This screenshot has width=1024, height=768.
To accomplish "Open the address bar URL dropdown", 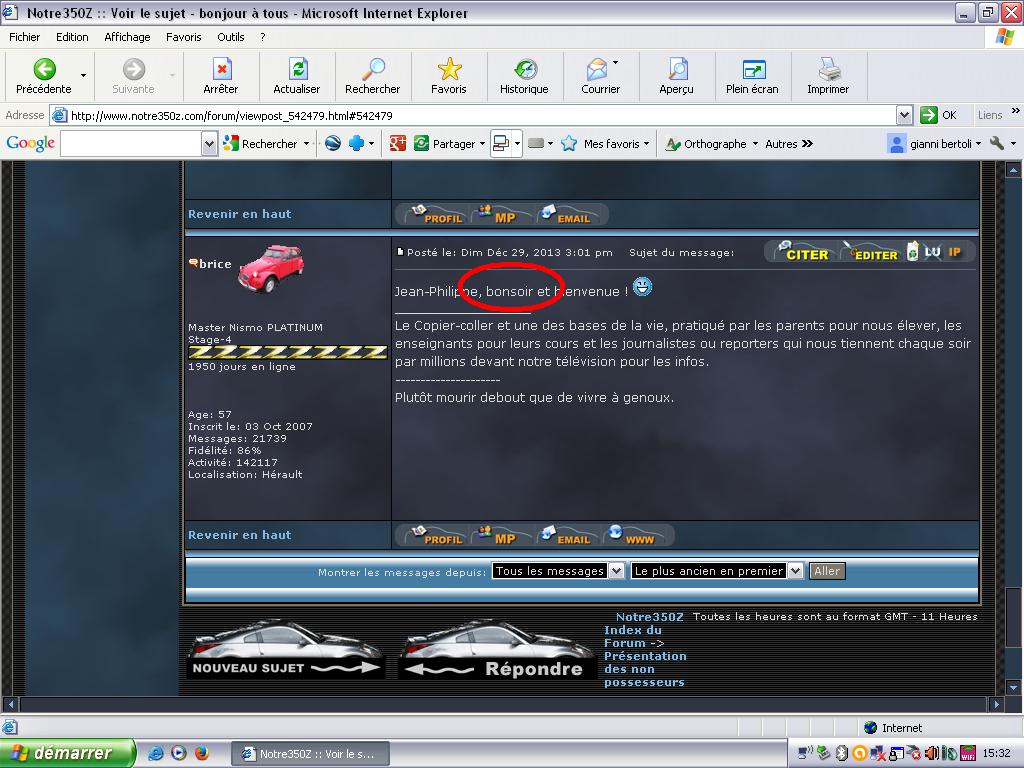I will [x=904, y=115].
